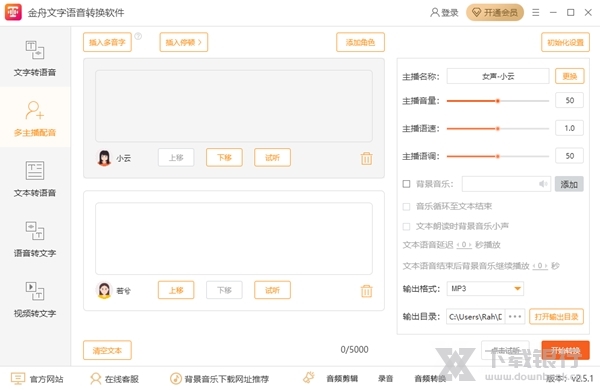The width and height of the screenshot is (600, 390).
Task: Delete the second role with its trash icon
Action: (366, 291)
